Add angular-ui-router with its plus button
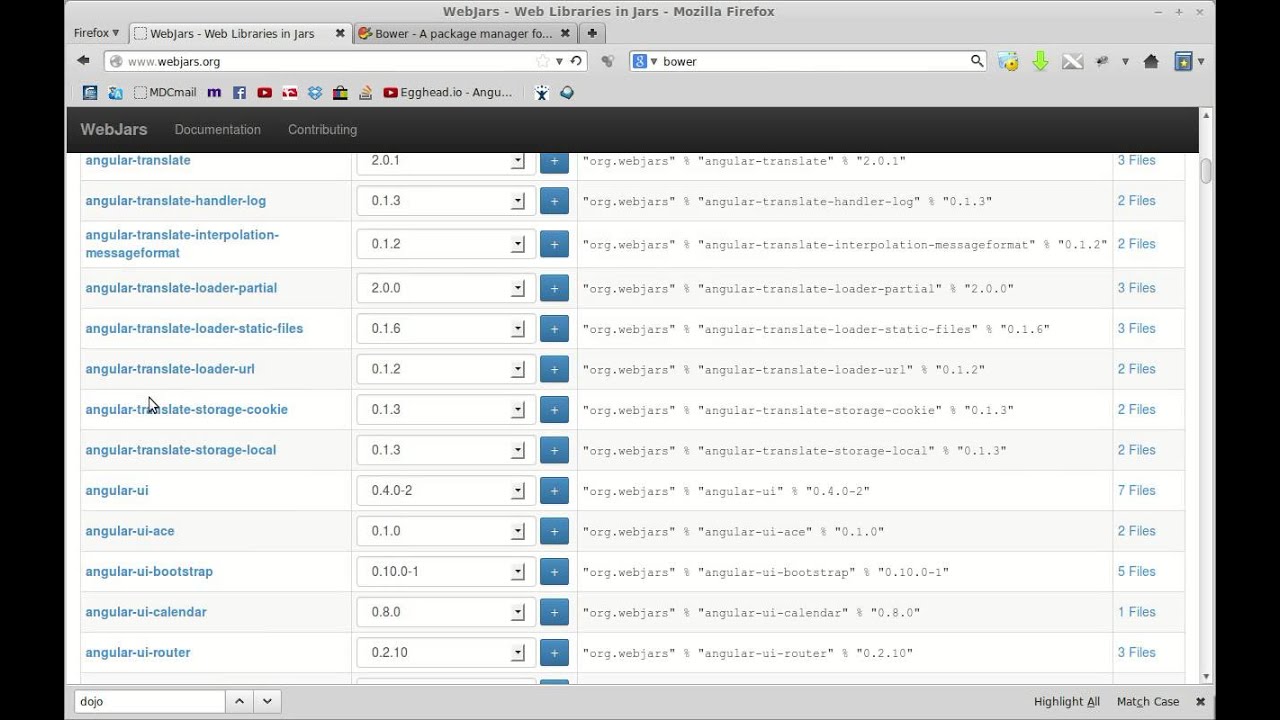Image resolution: width=1280 pixels, height=720 pixels. pyautogui.click(x=554, y=653)
